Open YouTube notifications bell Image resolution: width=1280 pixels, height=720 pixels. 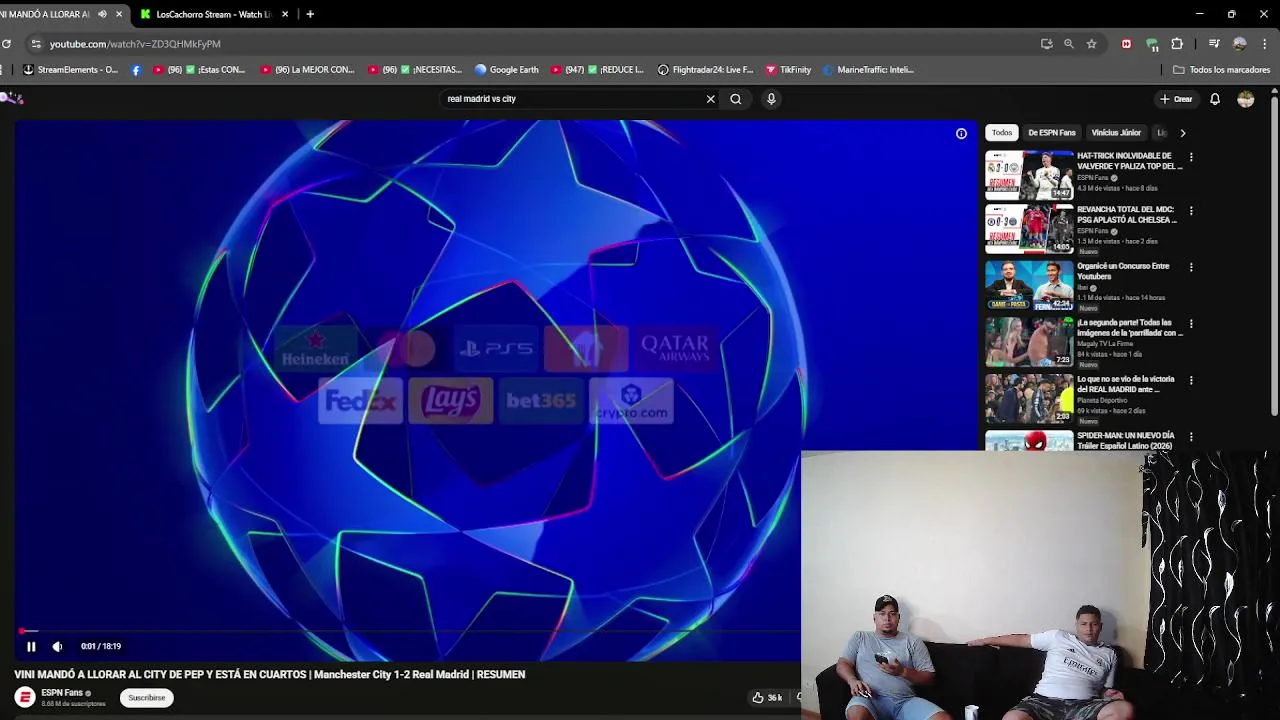[1215, 99]
